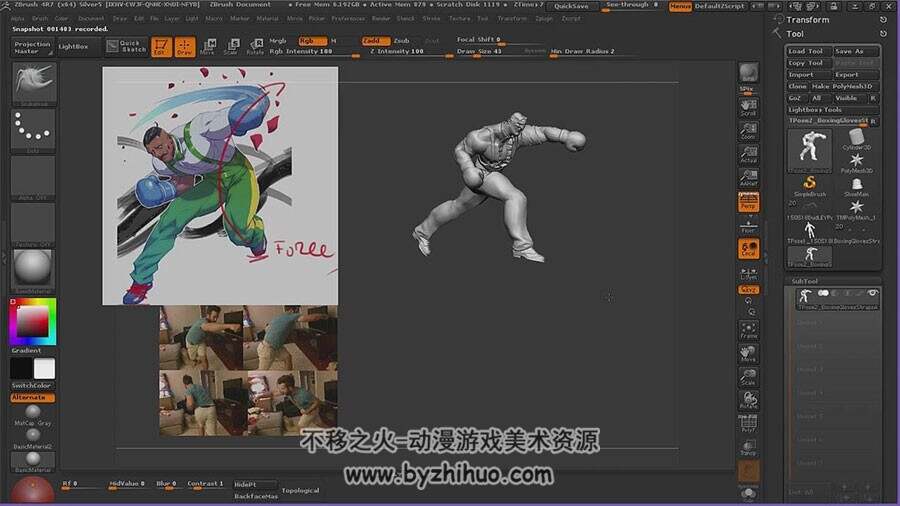Image resolution: width=900 pixels, height=506 pixels.
Task: Toggle the Rgb paint mode
Action: (312, 41)
